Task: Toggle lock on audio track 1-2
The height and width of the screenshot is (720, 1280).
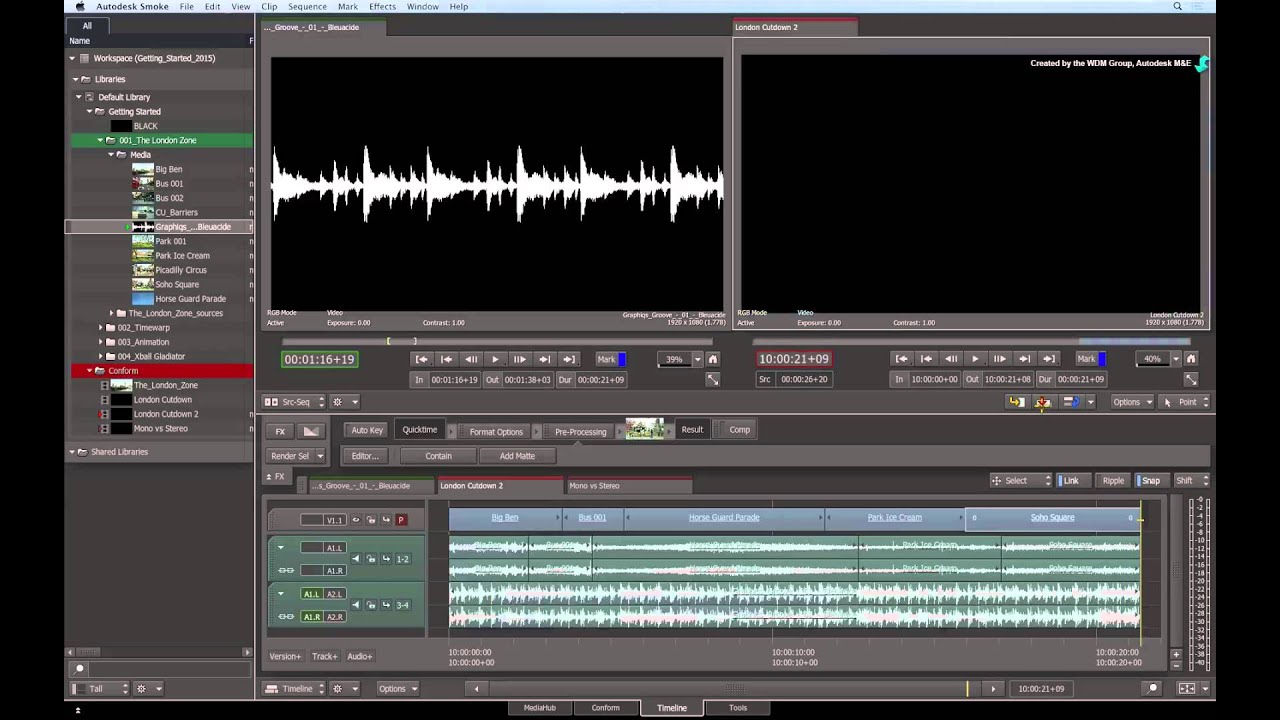Action: pyautogui.click(x=371, y=559)
